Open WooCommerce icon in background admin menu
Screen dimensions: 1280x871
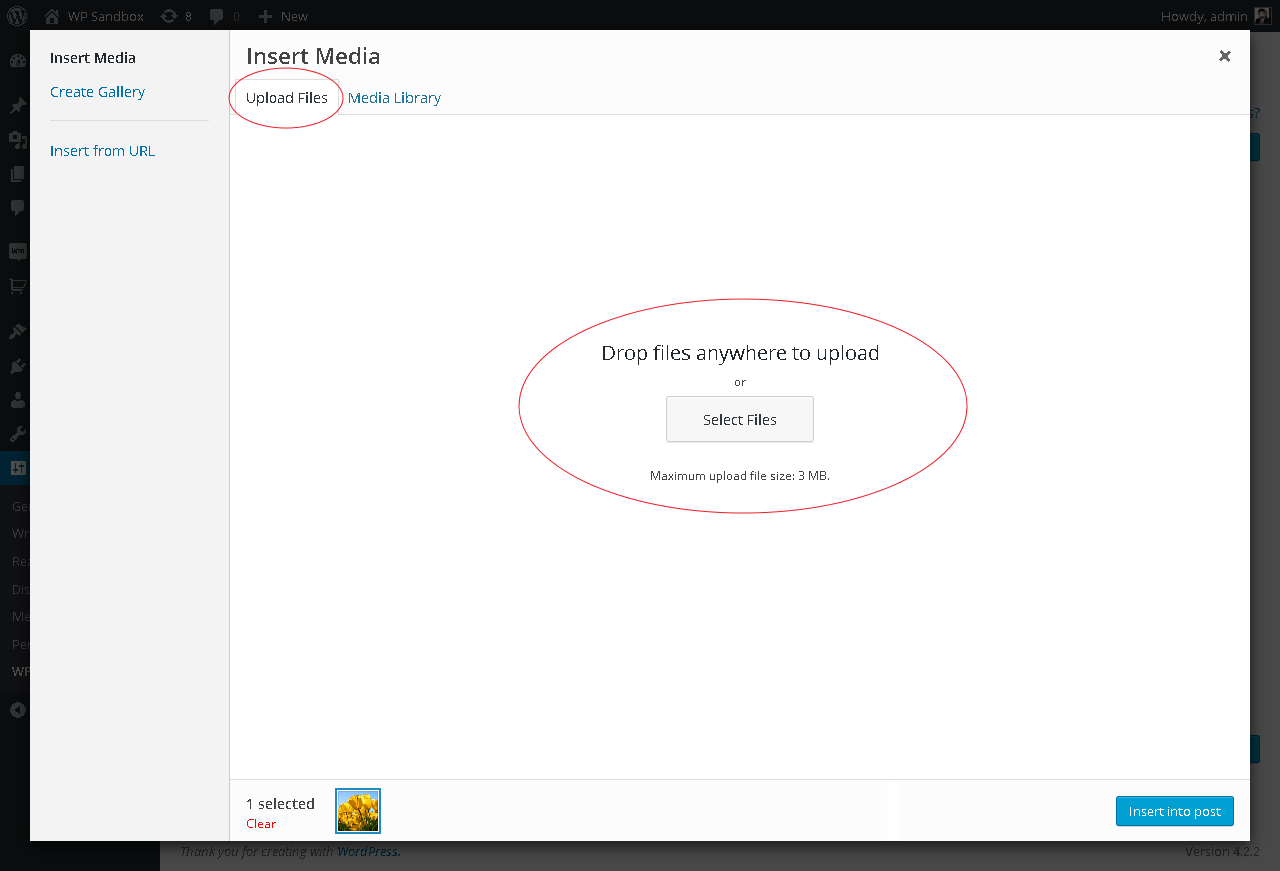17,252
